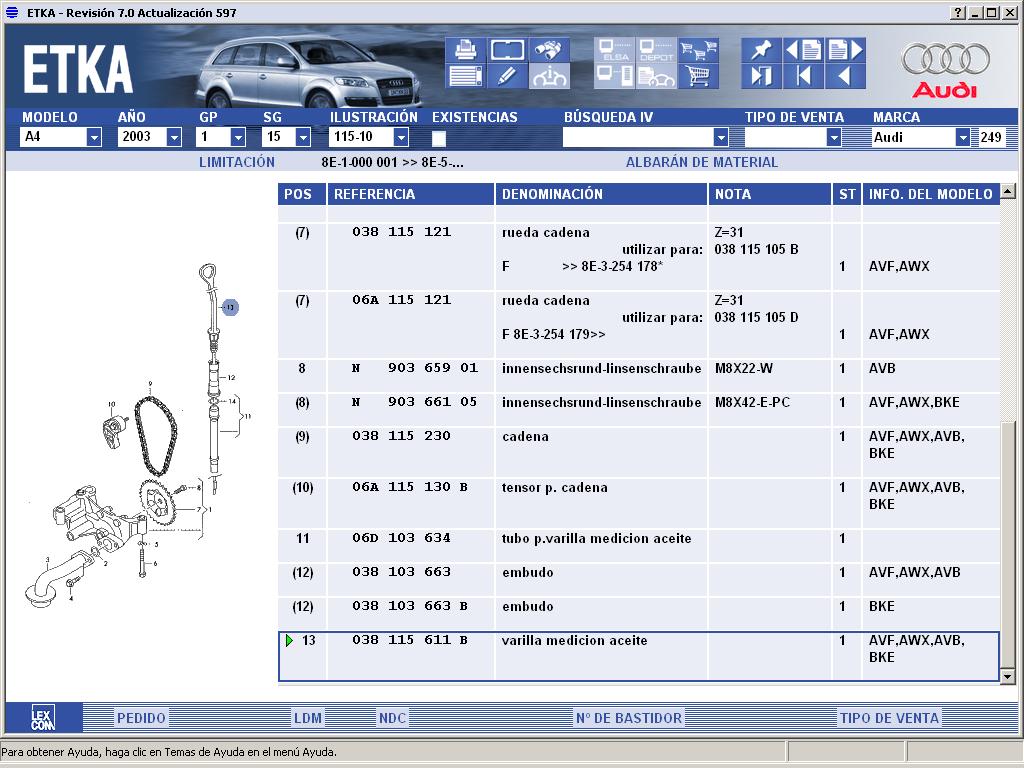
Task: Click the lined list icon below printer
Action: click(466, 76)
